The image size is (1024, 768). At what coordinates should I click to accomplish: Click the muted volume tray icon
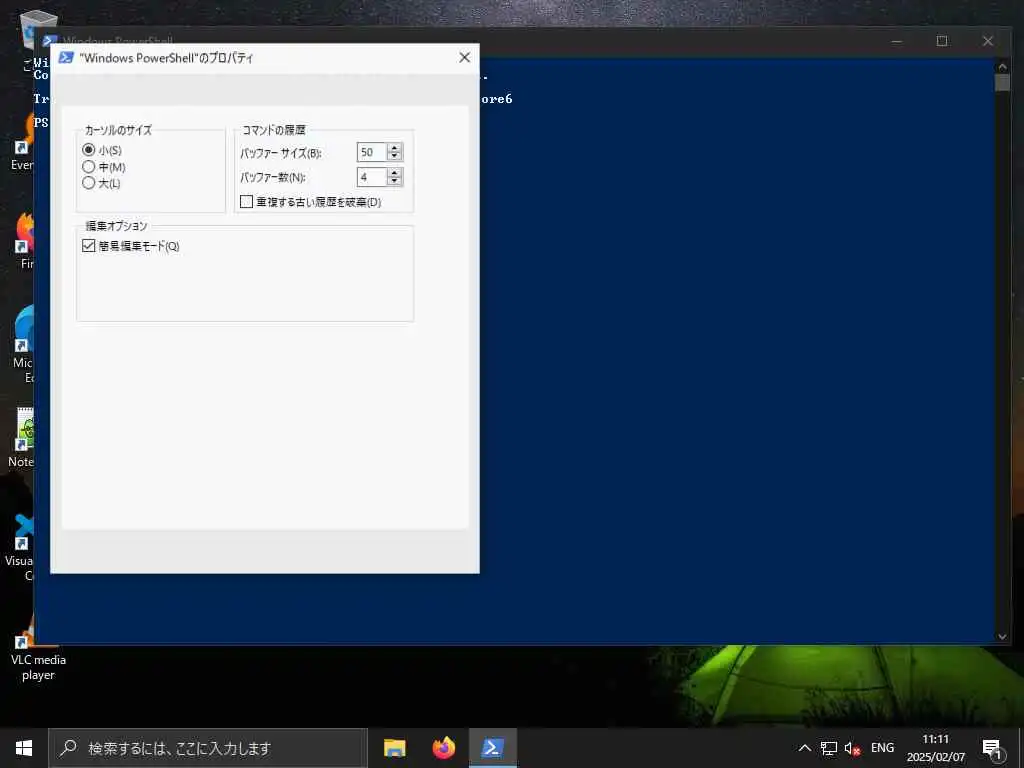coord(852,748)
